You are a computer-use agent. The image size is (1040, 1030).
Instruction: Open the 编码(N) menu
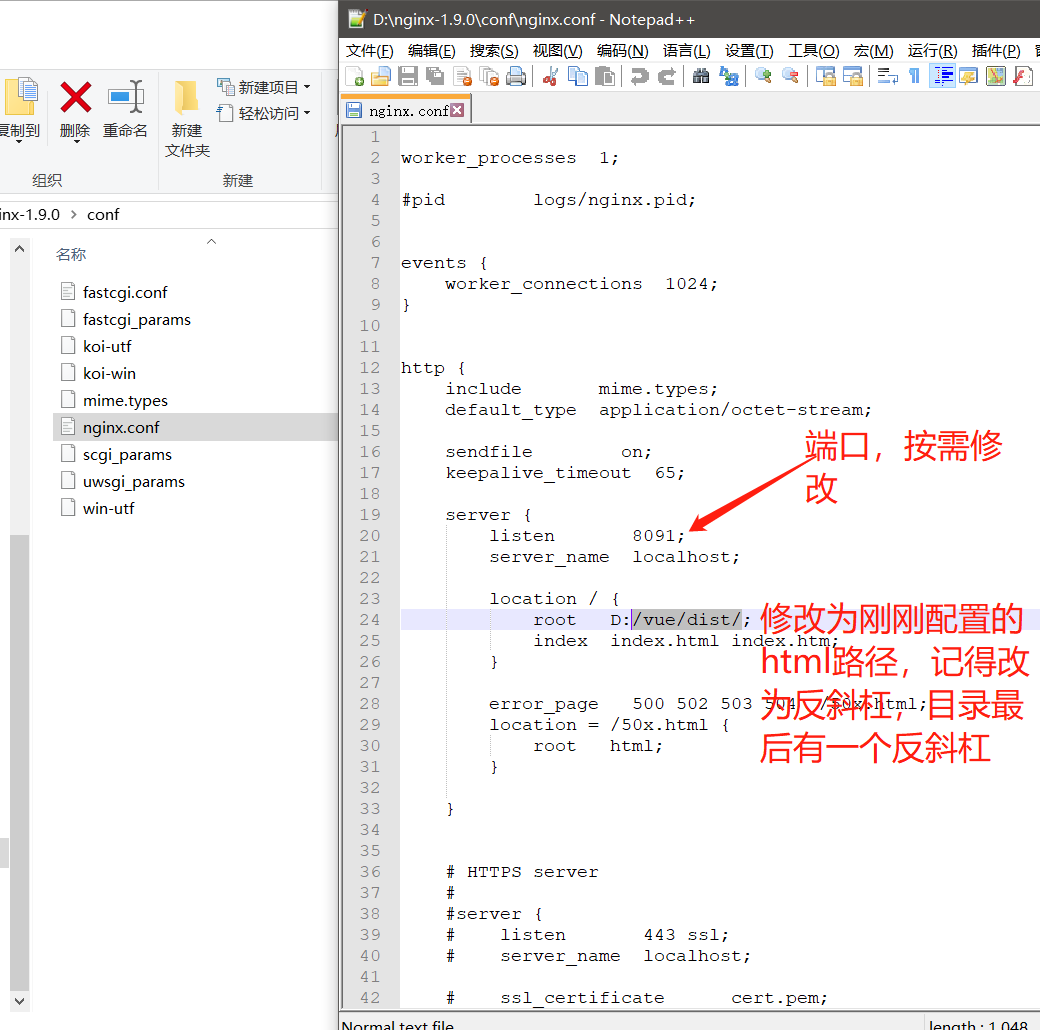[622, 51]
